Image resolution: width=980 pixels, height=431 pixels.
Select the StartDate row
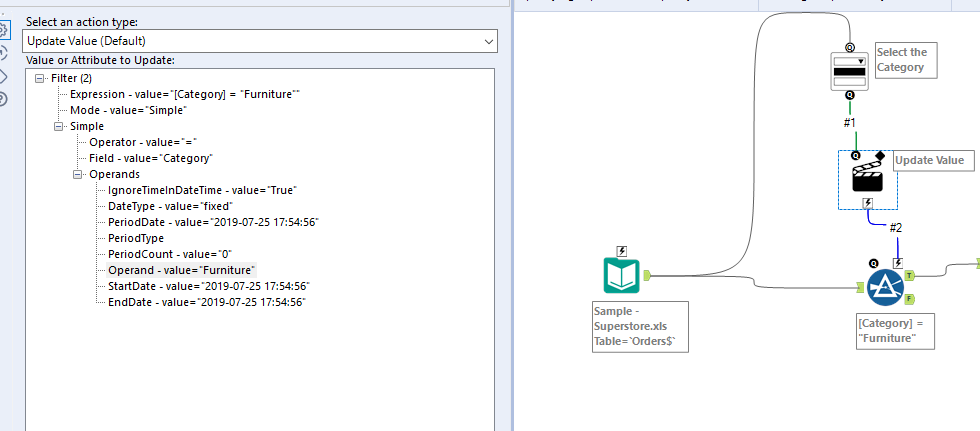[209, 286]
